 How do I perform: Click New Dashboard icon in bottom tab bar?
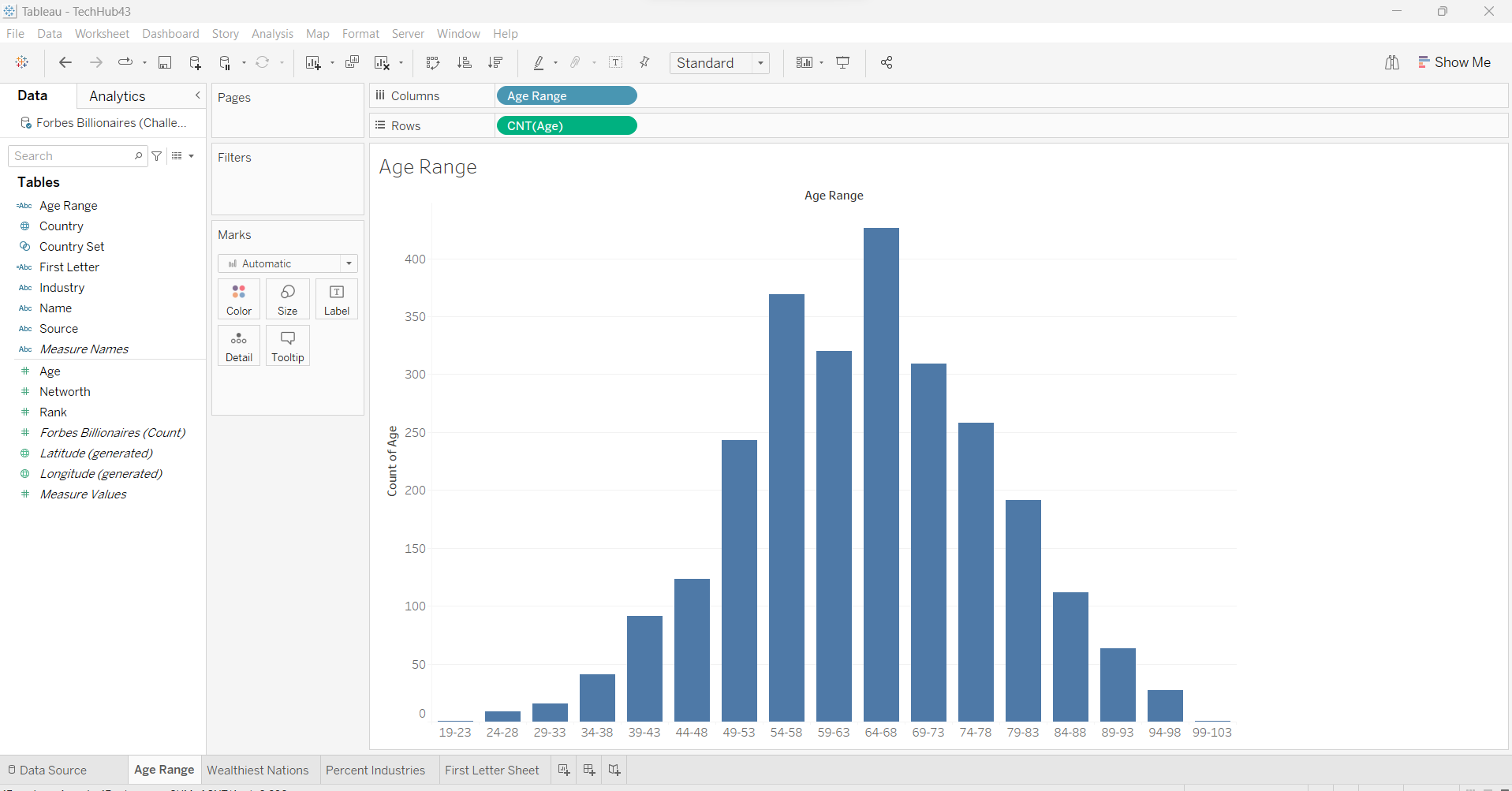coord(589,770)
